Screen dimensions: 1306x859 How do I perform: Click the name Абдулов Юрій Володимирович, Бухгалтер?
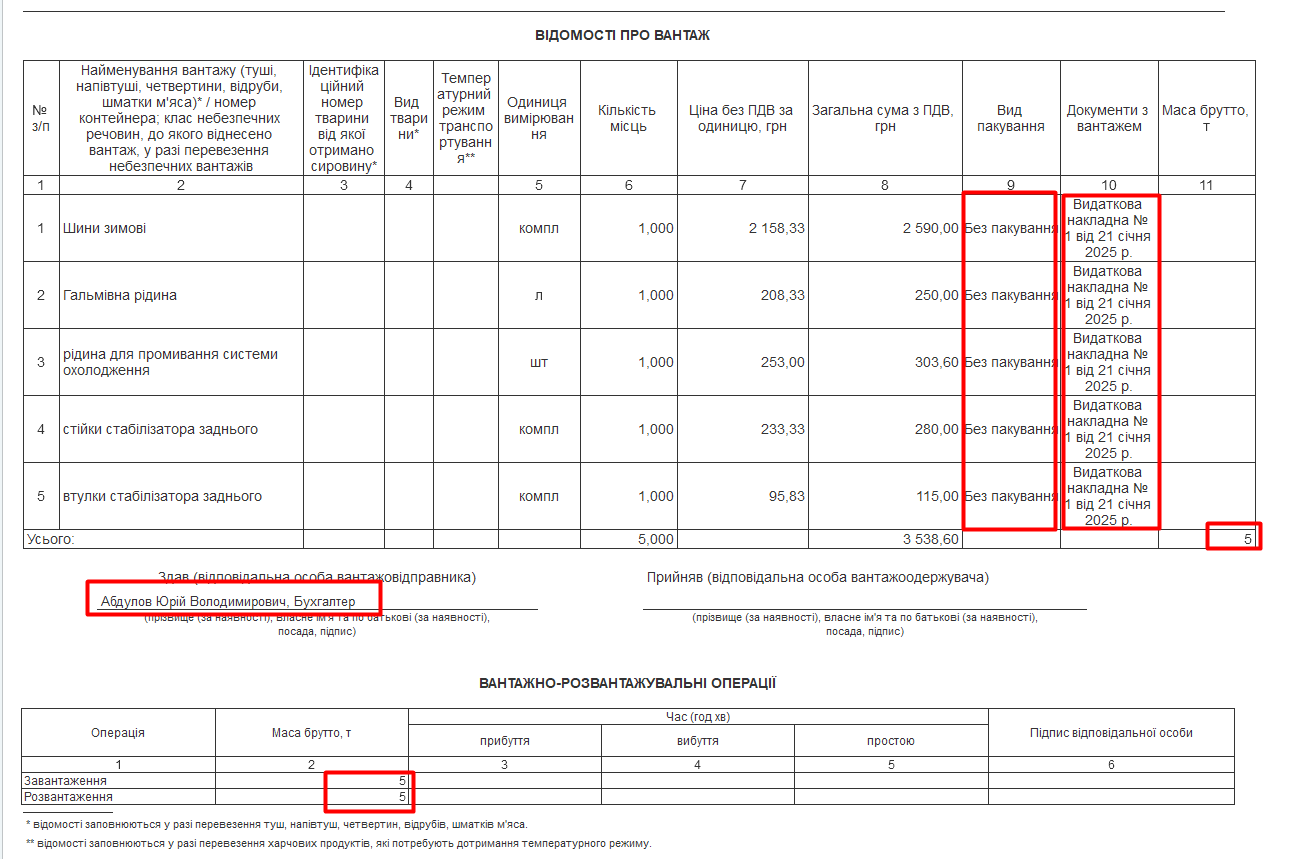point(228,601)
